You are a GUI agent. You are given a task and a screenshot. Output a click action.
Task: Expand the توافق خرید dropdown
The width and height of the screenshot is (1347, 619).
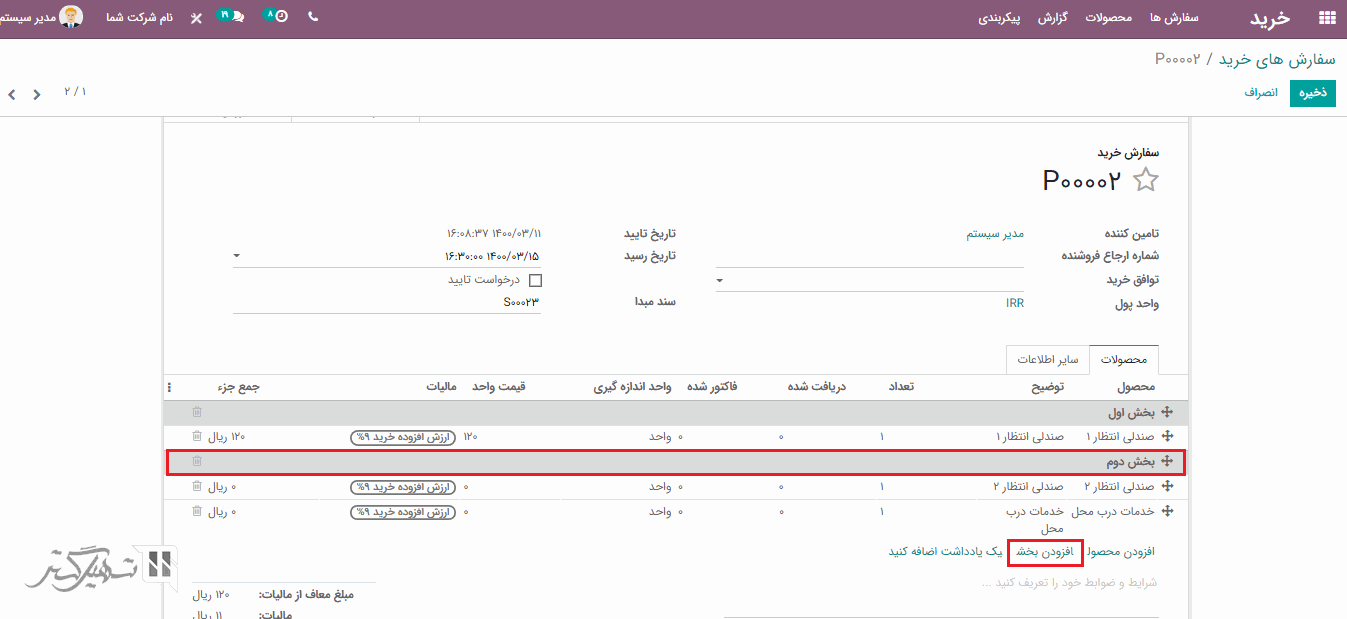click(x=720, y=281)
